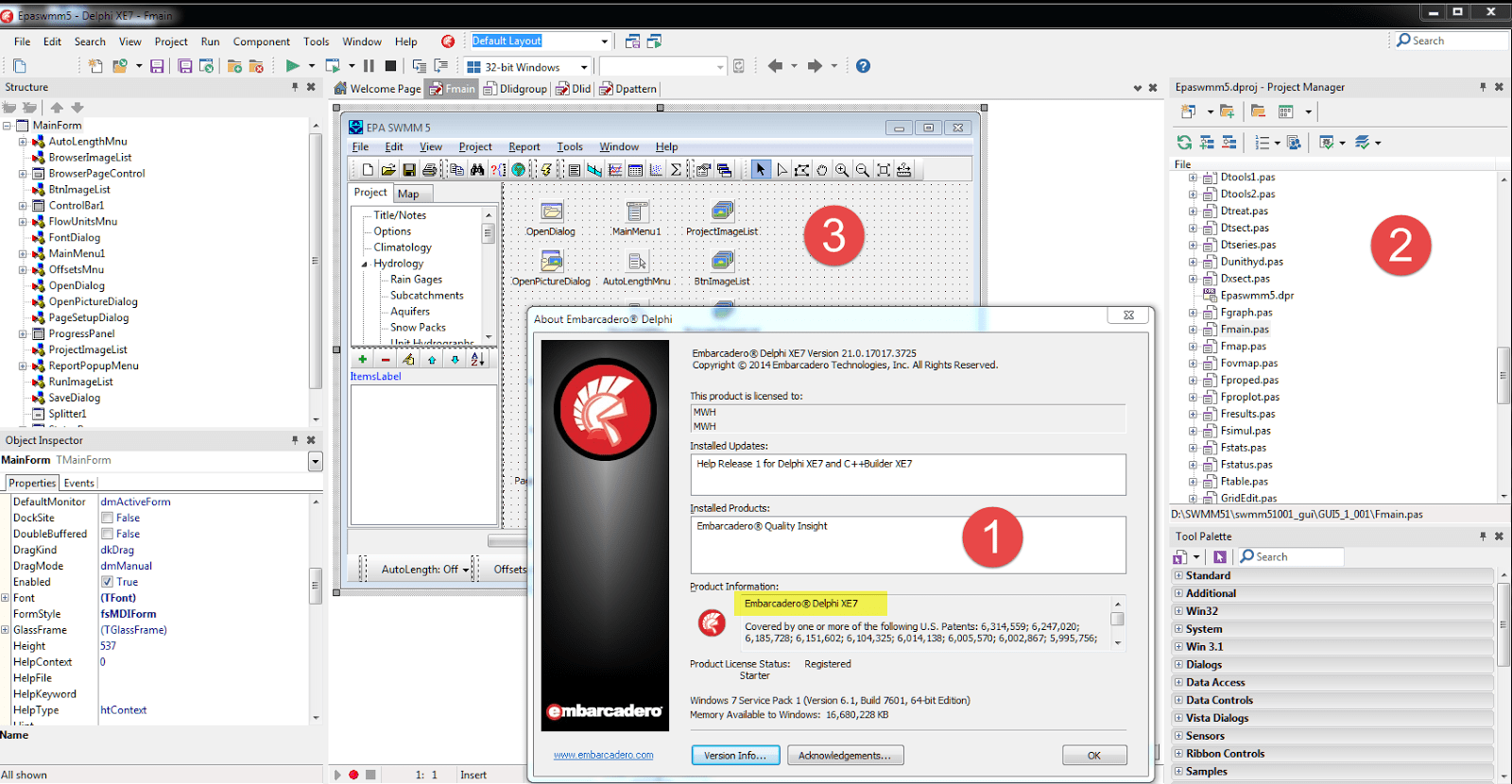Click the Open file icon in SWMM toolbar

pyautogui.click(x=388, y=170)
